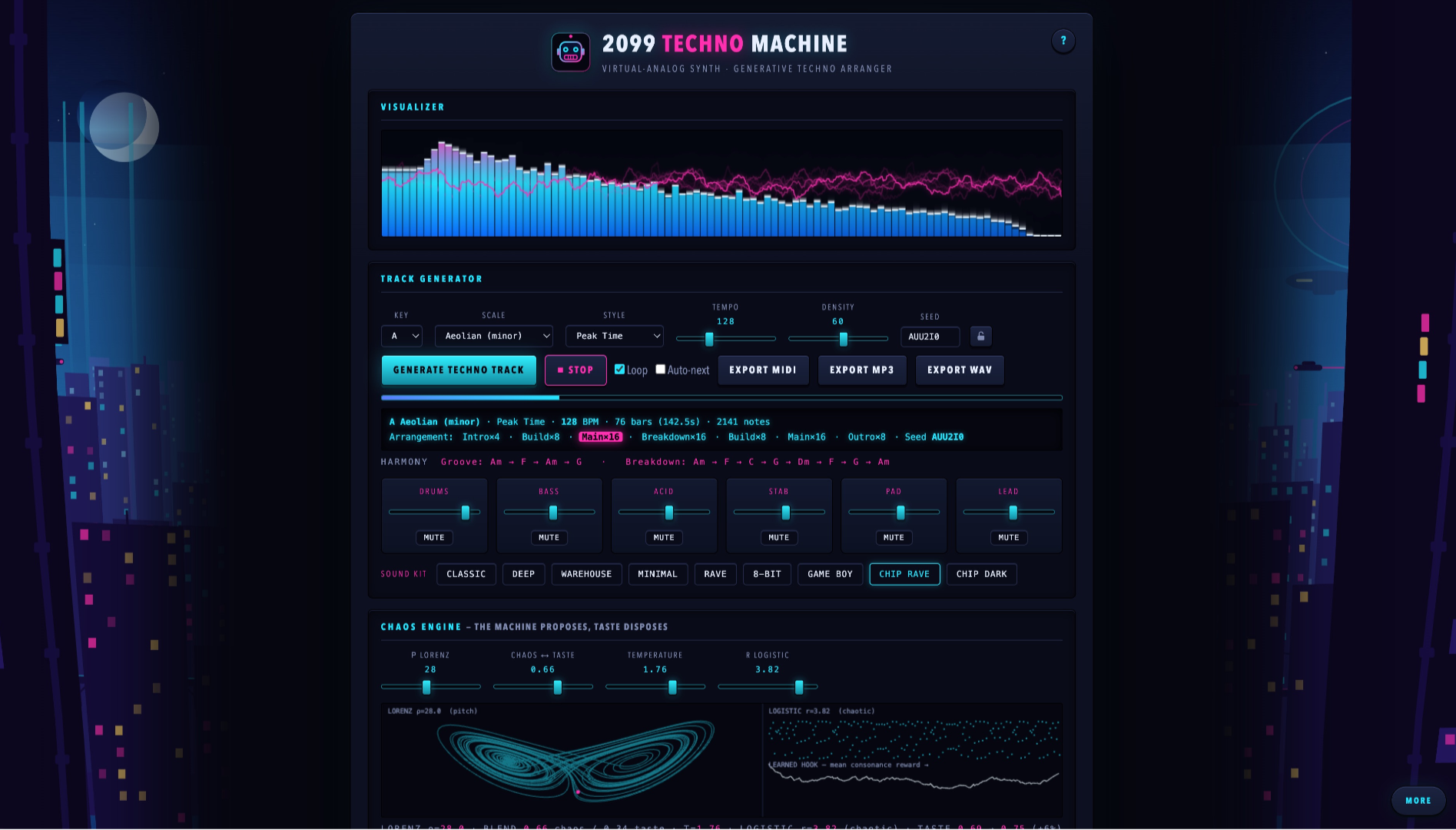This screenshot has width=1456, height=830.
Task: Open the Key dropdown
Action: click(402, 336)
